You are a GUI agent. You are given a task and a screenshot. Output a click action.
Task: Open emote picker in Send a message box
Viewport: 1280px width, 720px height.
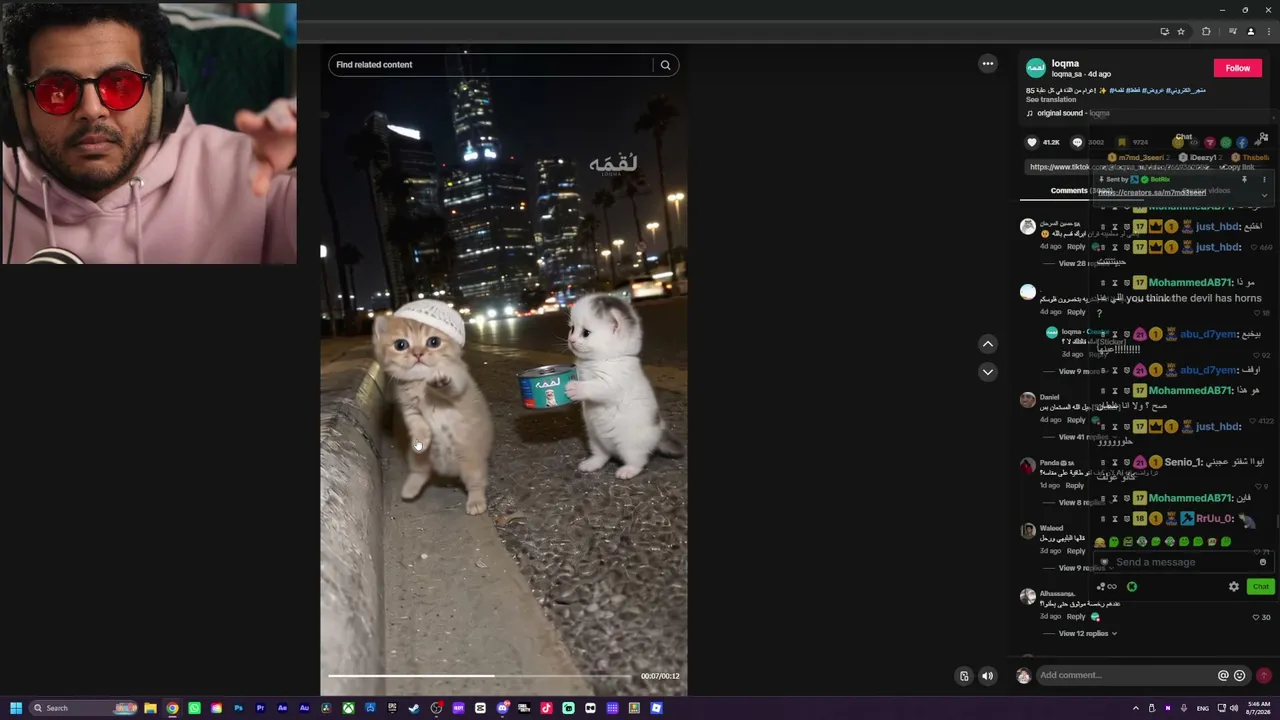(x=1263, y=562)
